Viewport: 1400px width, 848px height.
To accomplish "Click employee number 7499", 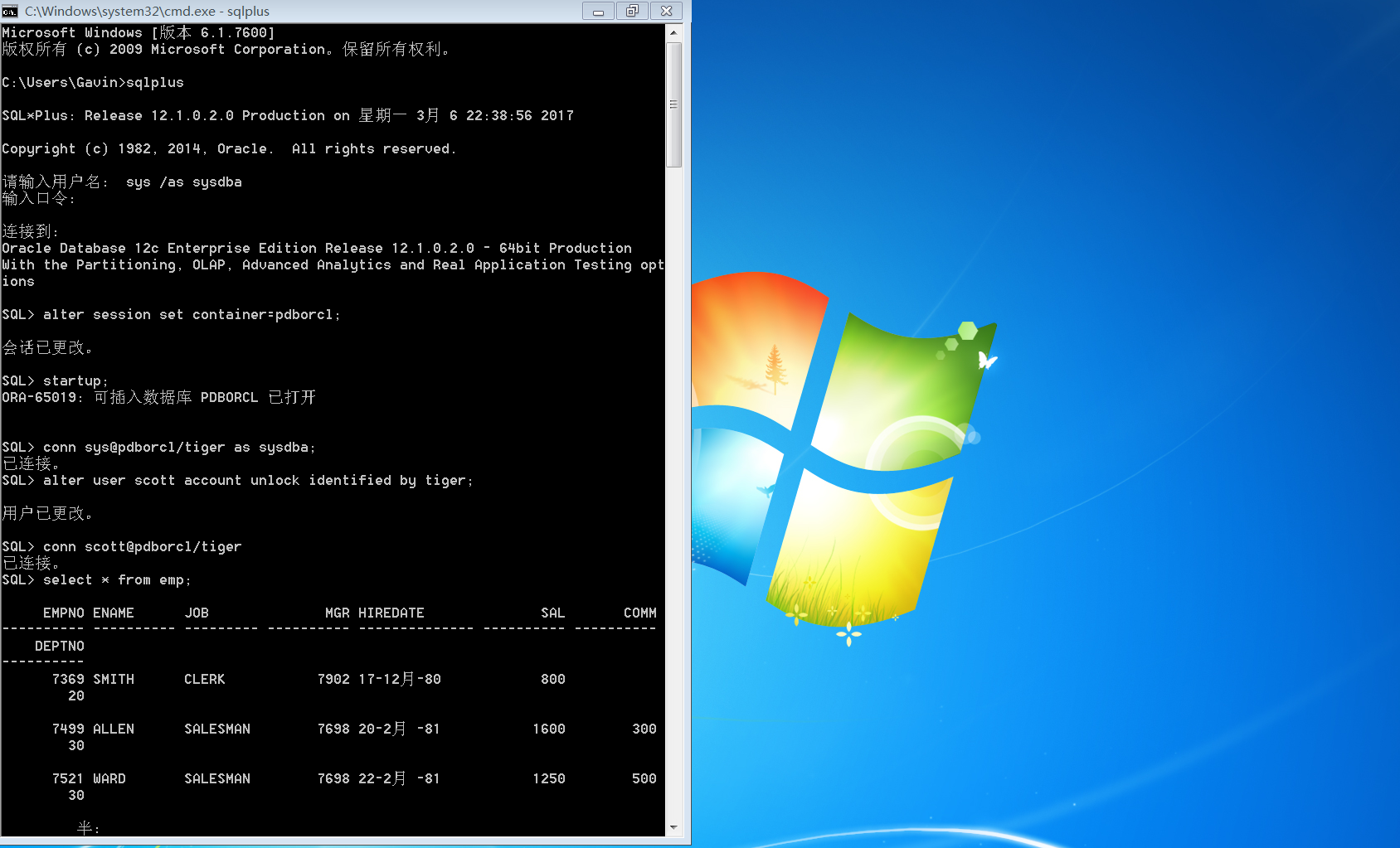I will pyautogui.click(x=68, y=729).
